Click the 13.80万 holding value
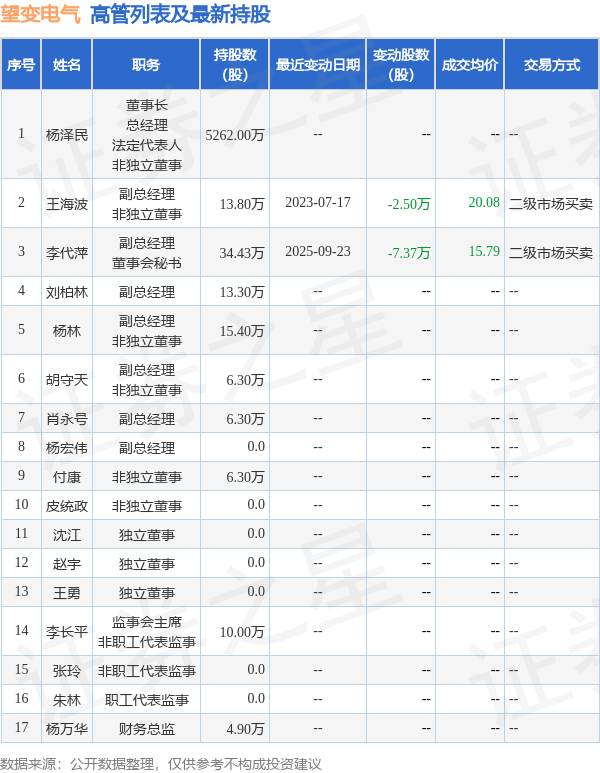 pos(242,204)
